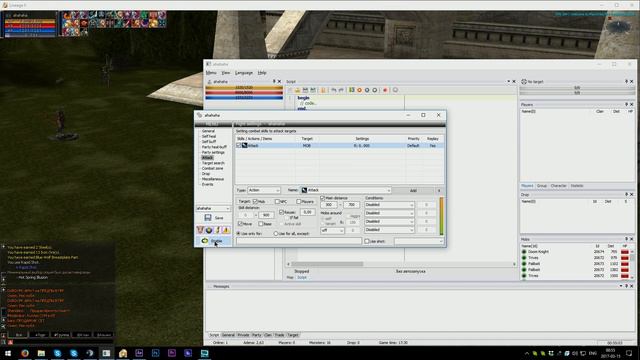This screenshot has height=360, width=640.
Task: Open the Help menu
Action: click(x=262, y=73)
